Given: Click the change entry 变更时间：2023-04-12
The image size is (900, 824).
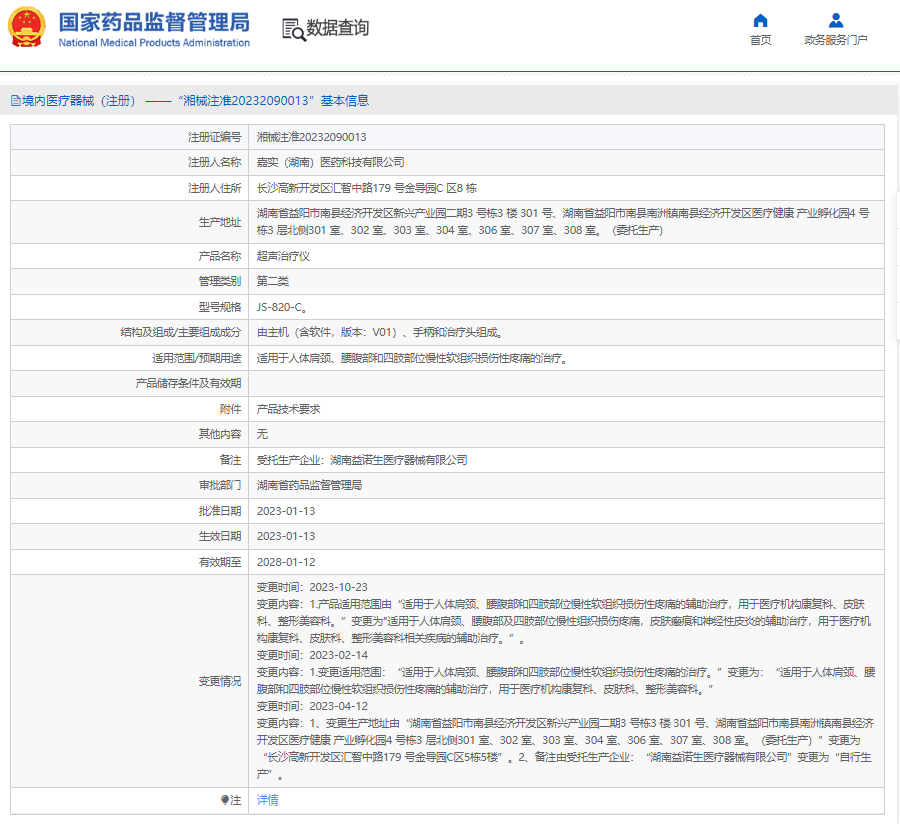Looking at the screenshot, I should (312, 706).
